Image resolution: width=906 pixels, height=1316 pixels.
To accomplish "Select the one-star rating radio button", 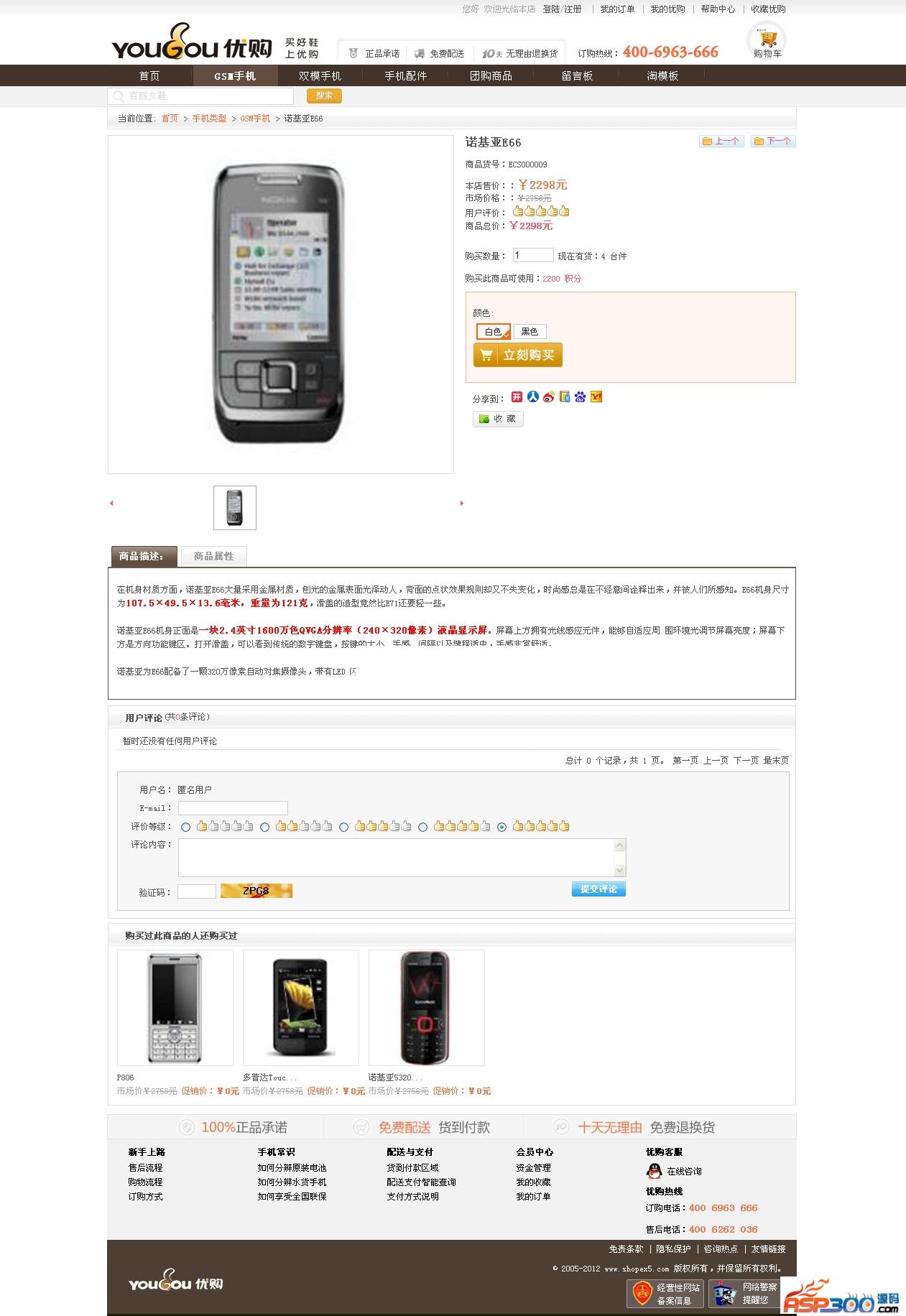I will point(186,827).
